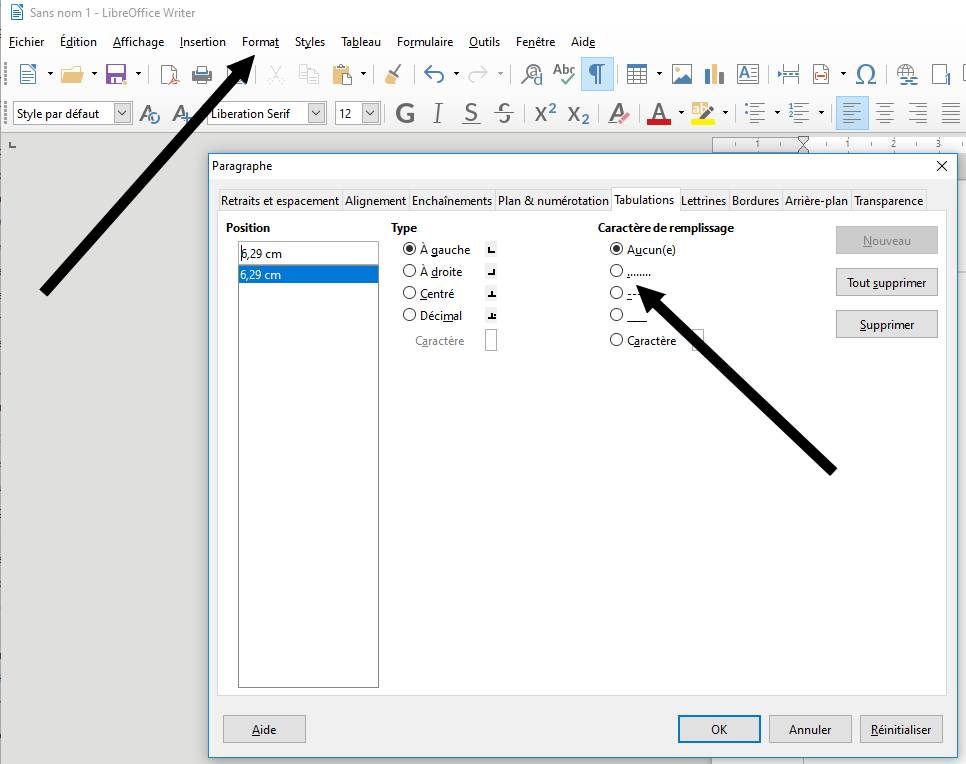Click the Insert Image icon
966x764 pixels.
coord(682,74)
